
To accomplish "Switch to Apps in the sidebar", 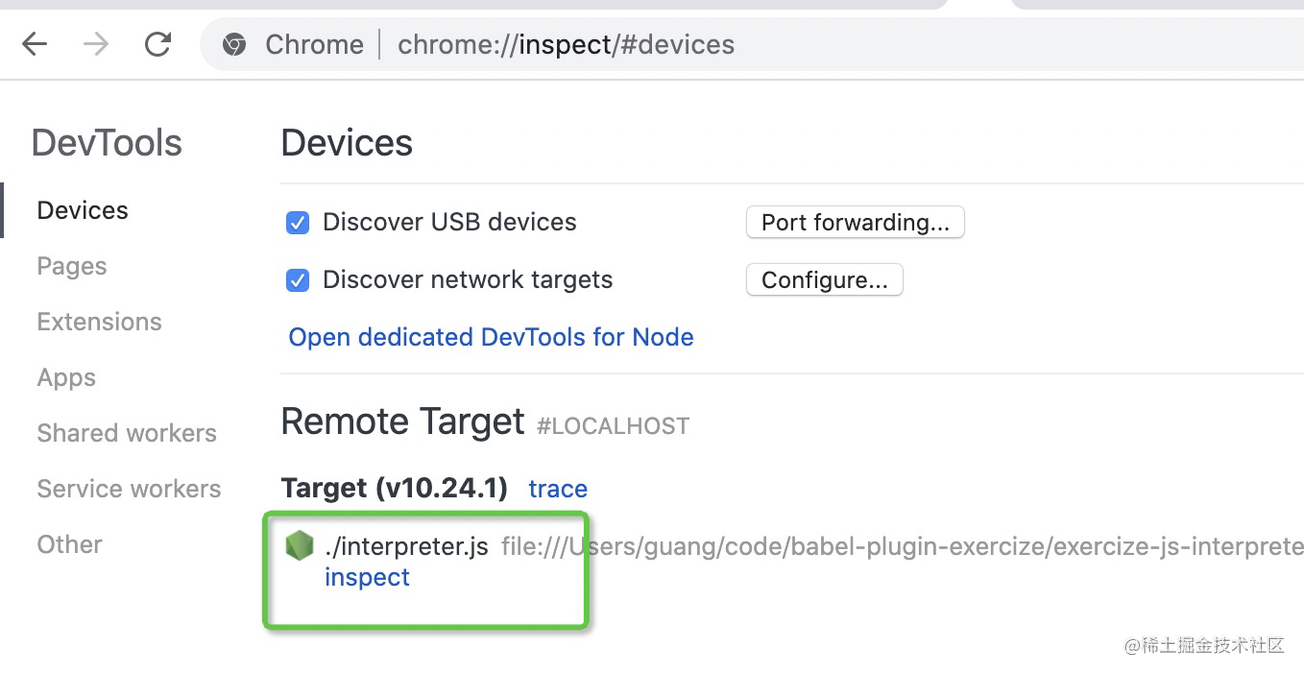I will click(x=66, y=378).
